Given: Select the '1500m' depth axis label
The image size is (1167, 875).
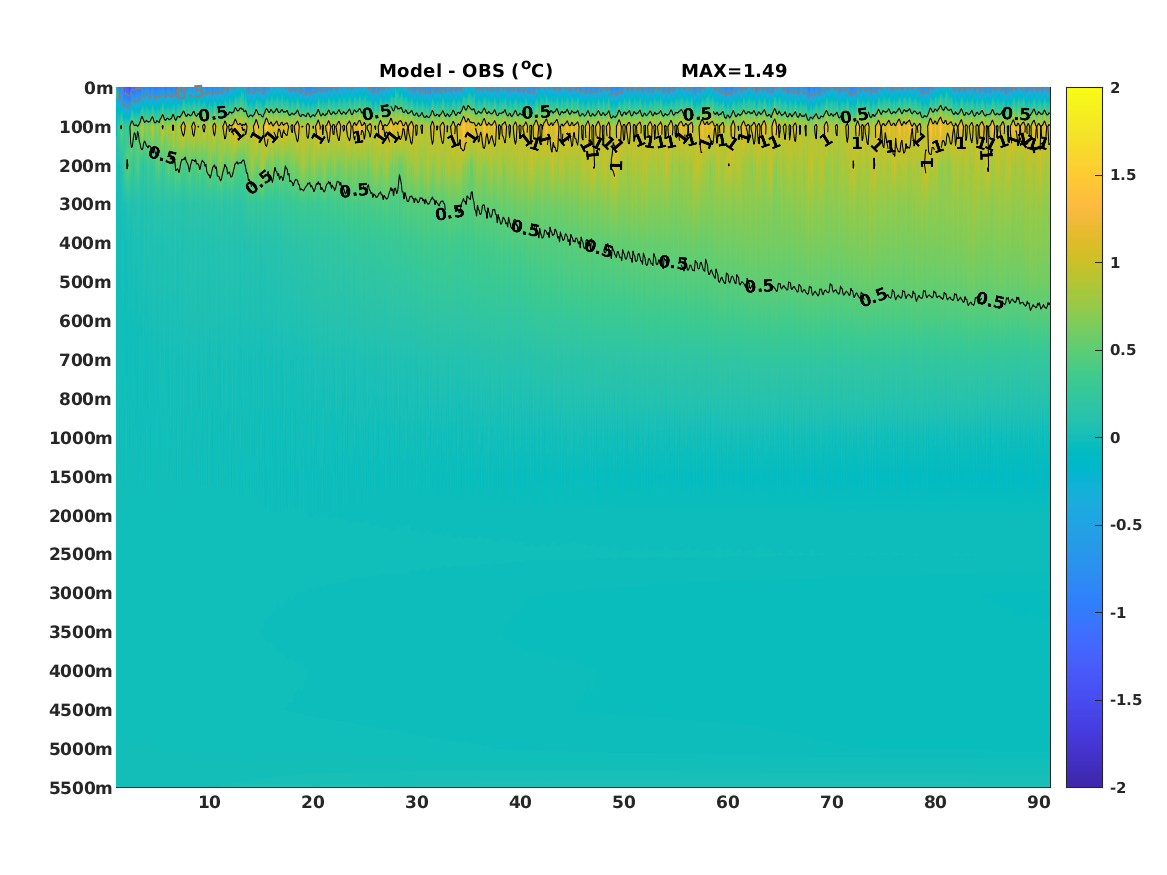Looking at the screenshot, I should coord(81,477).
